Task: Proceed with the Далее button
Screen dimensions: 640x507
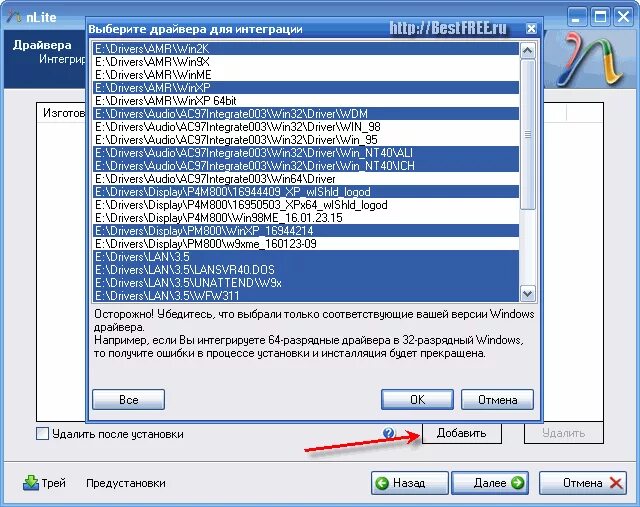Action: 490,483
